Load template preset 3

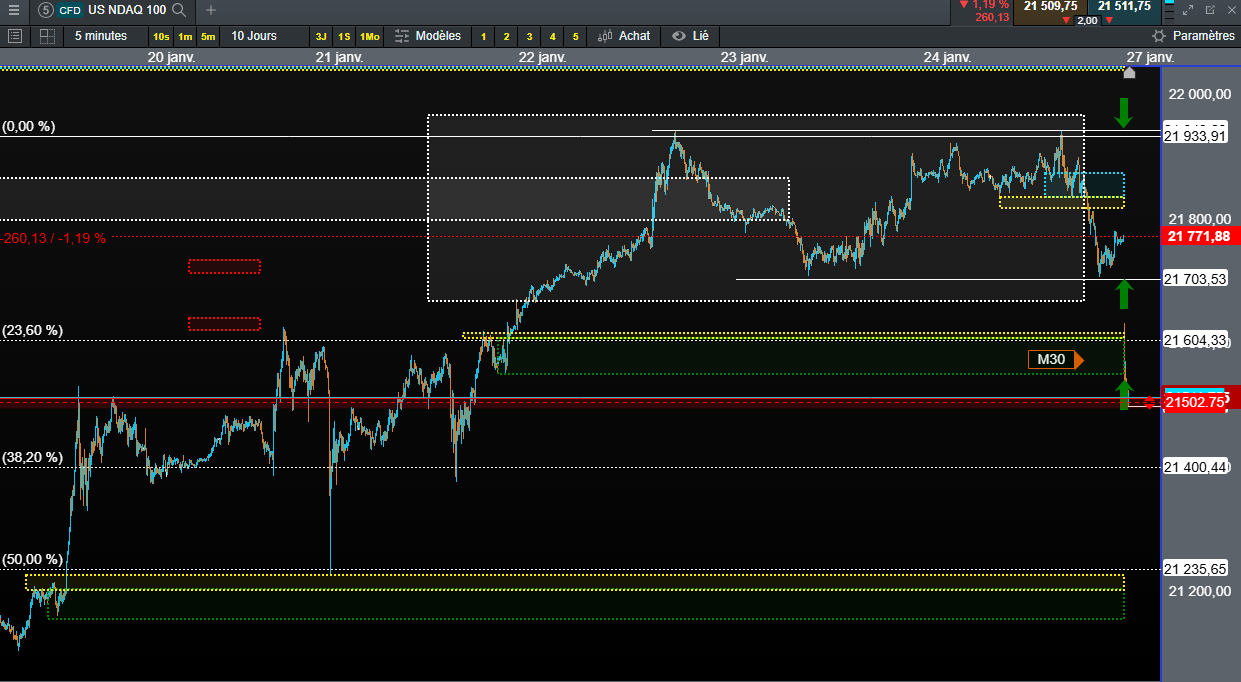(530, 37)
